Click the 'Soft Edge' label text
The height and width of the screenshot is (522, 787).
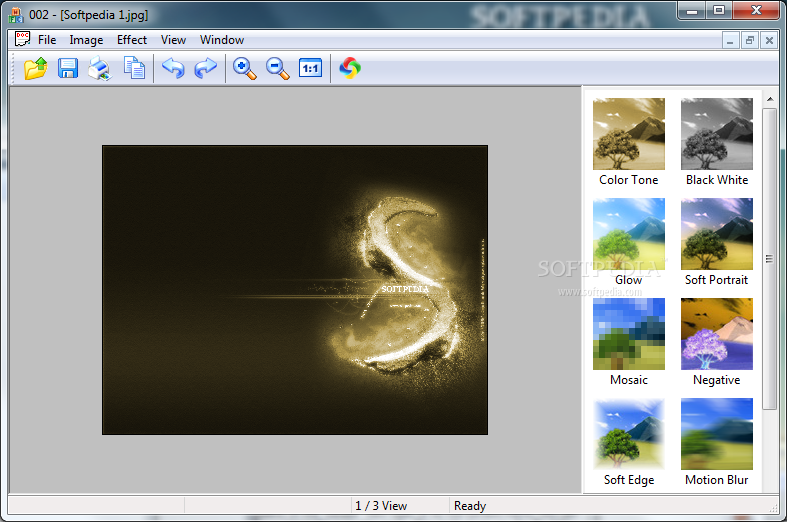[x=629, y=480]
